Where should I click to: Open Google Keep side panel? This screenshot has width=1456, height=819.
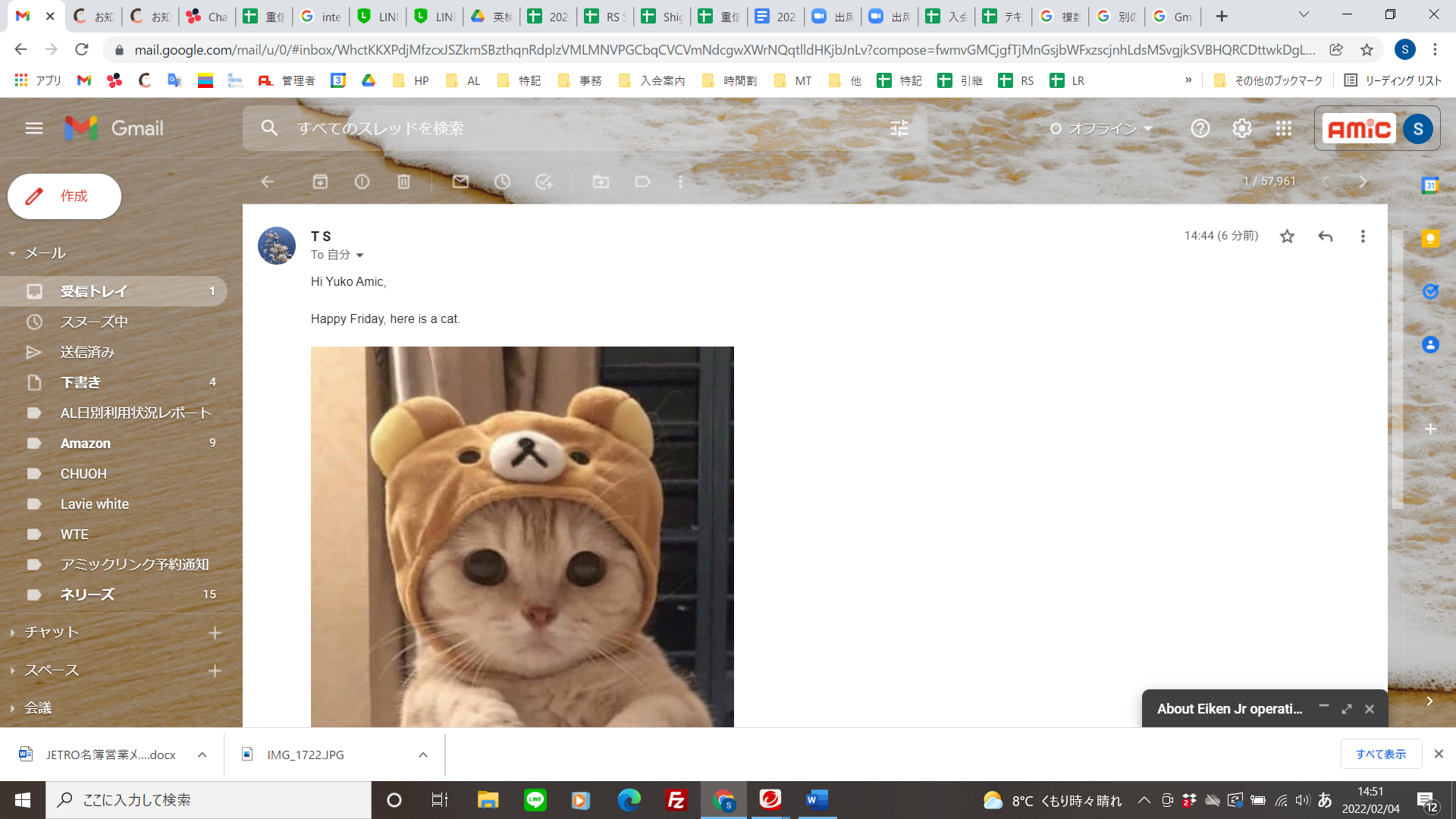(1430, 238)
